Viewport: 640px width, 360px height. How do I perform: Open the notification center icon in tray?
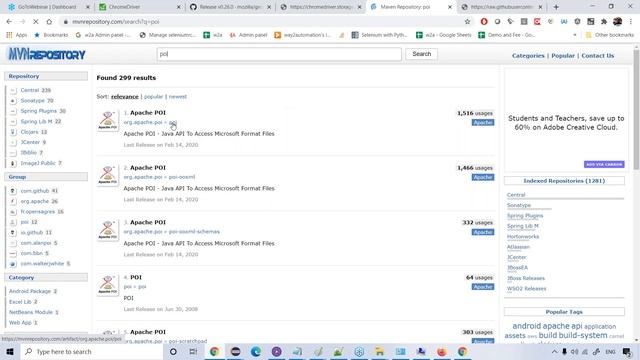point(627,351)
